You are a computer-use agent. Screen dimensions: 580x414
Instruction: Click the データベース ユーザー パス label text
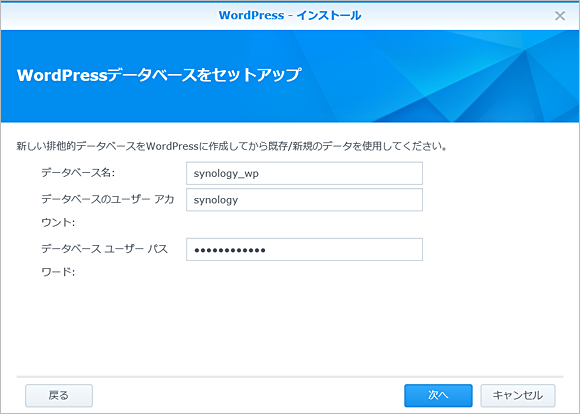(105, 249)
